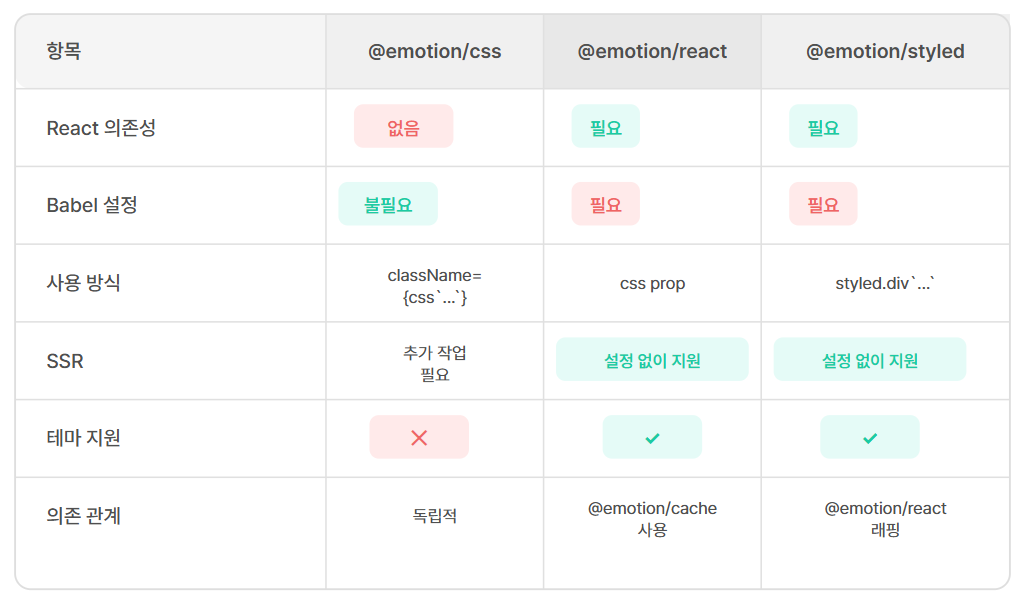Click the @emotion/cache 사용 cell

pos(652,518)
